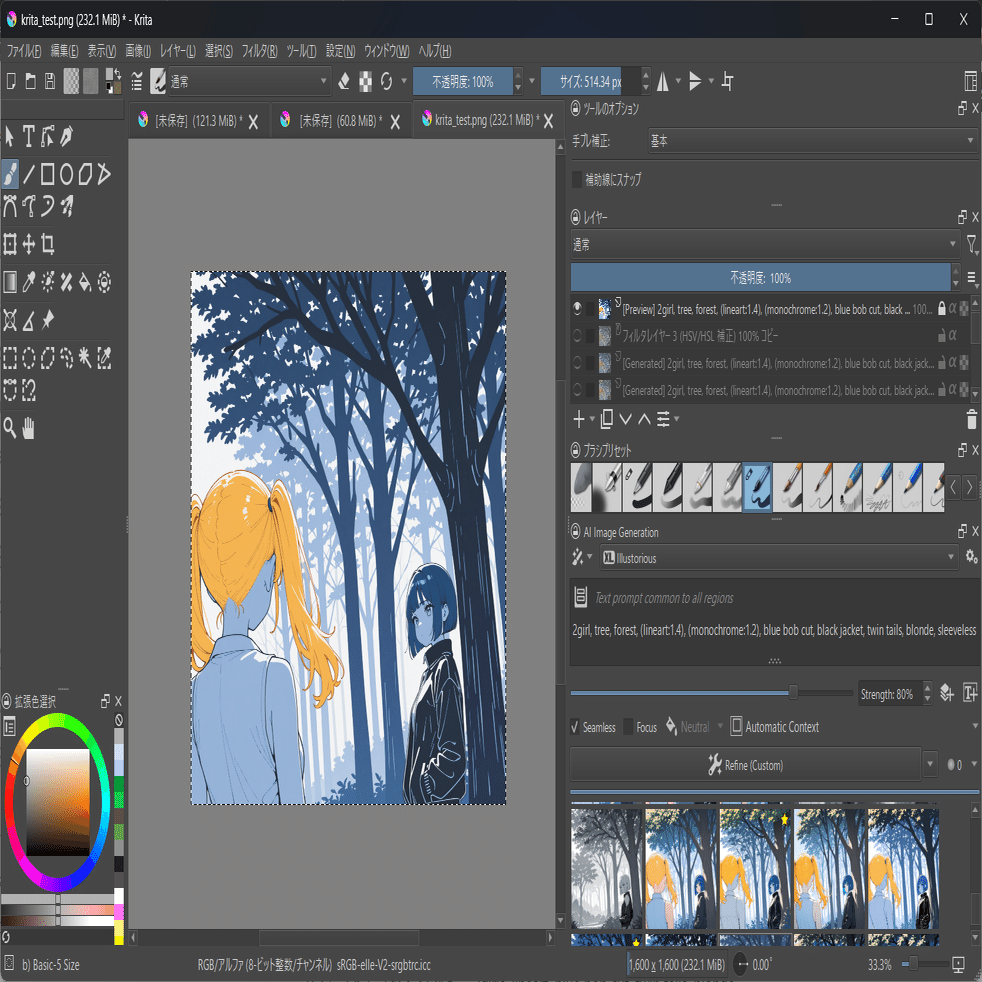Image resolution: width=982 pixels, height=982 pixels.
Task: Select the Reference Images pin tool
Action: (48, 320)
